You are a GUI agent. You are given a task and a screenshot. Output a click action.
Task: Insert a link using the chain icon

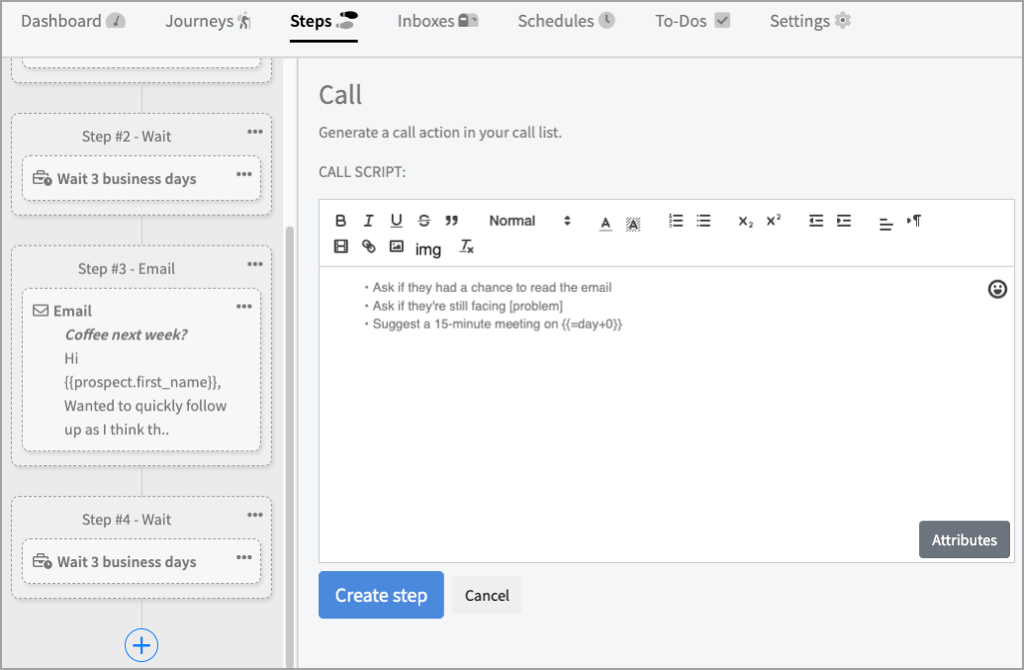point(369,246)
